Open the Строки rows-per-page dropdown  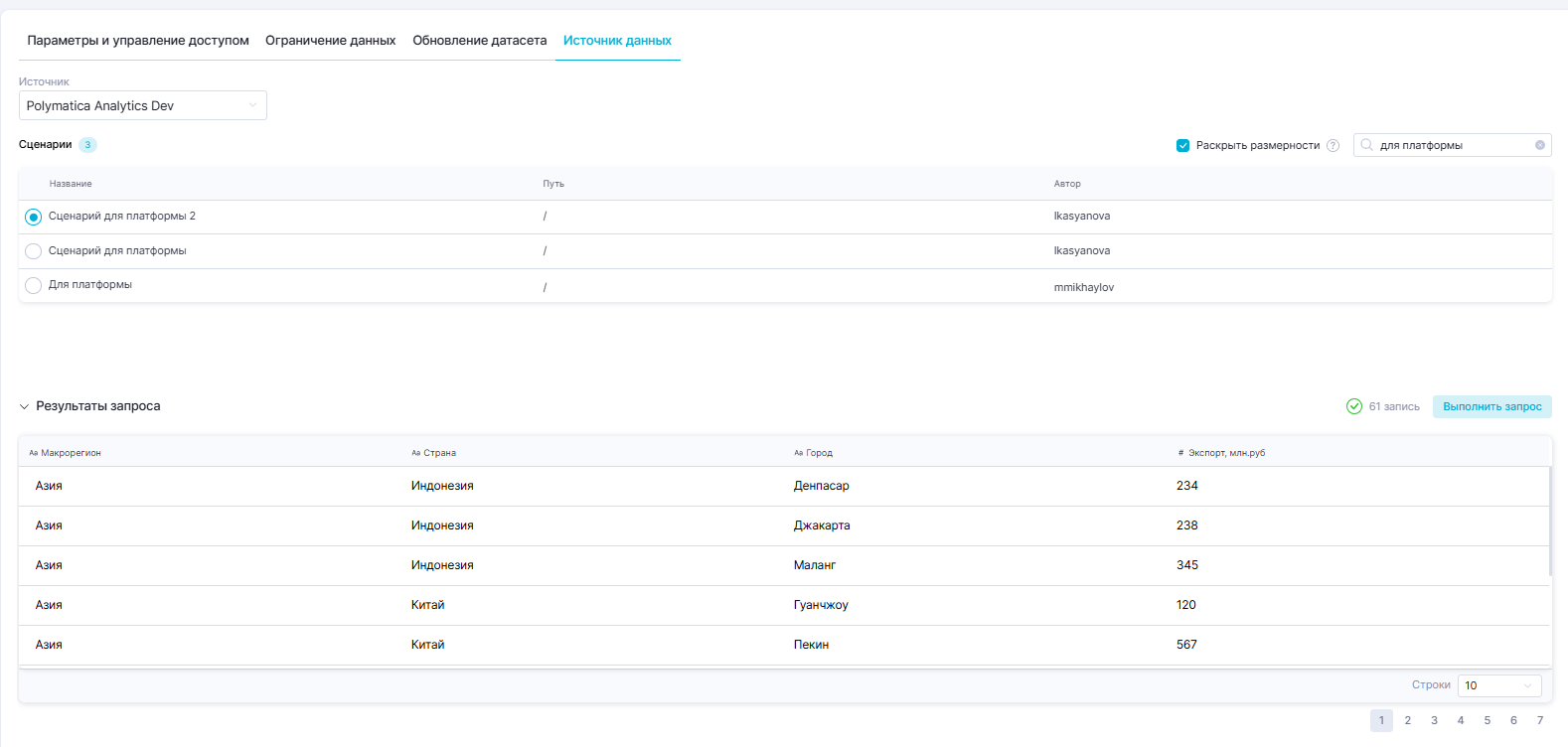(x=1498, y=685)
